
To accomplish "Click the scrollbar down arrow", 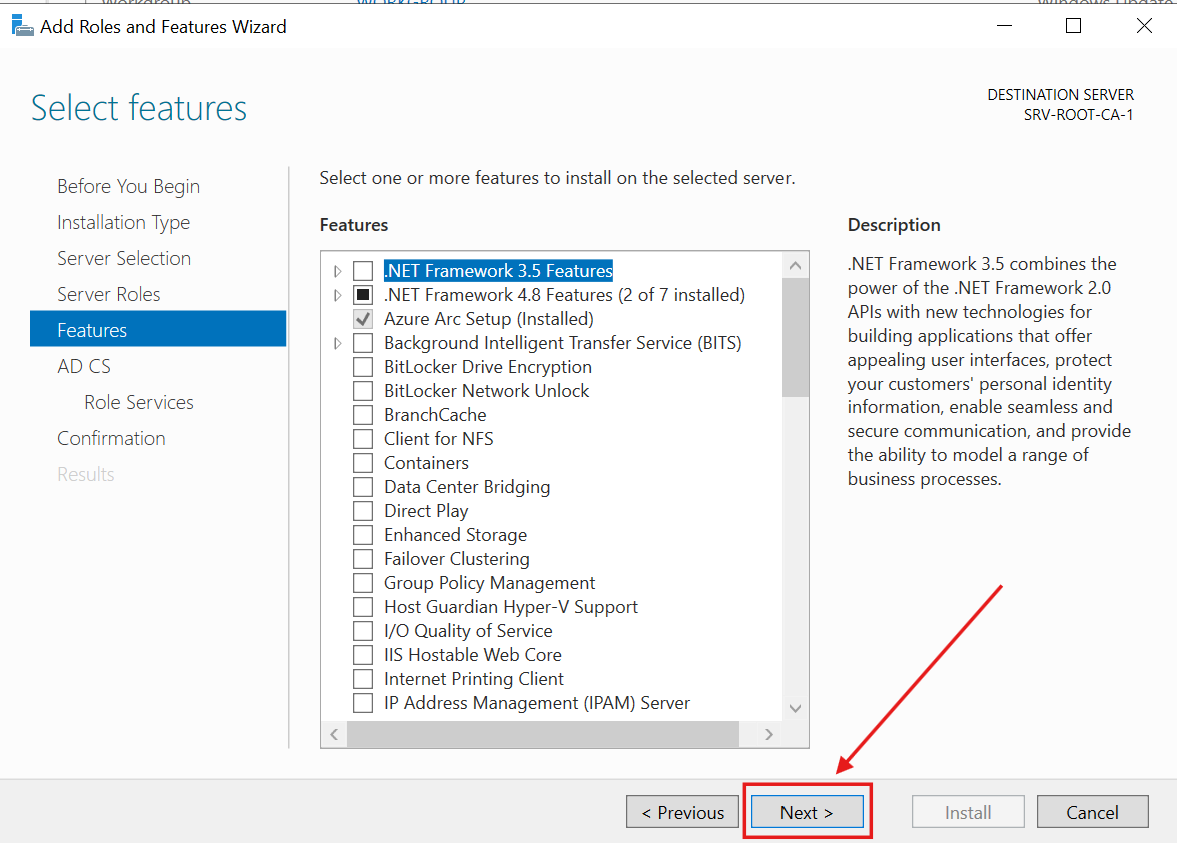I will 795,708.
